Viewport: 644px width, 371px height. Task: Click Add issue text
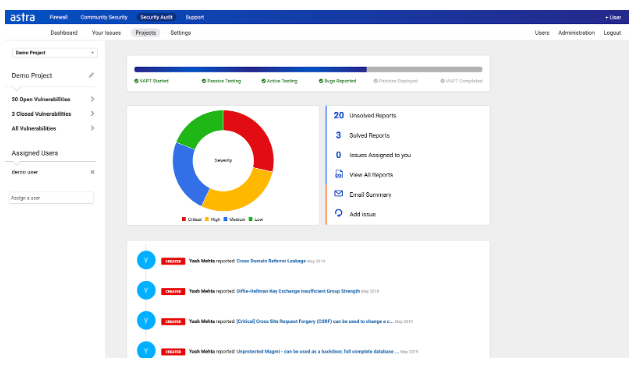[x=362, y=214]
